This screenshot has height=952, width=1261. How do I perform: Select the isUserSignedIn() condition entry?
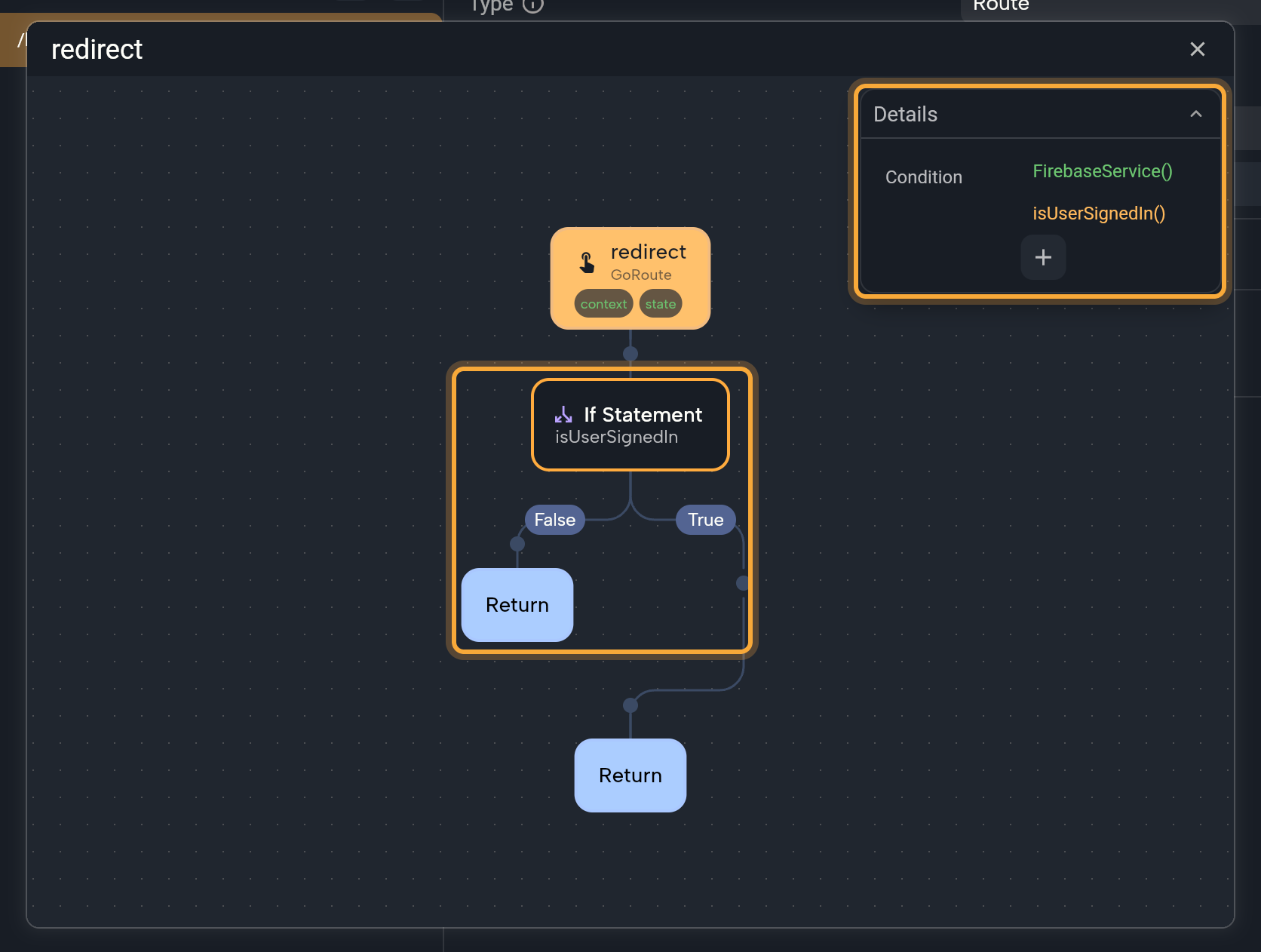1099,213
